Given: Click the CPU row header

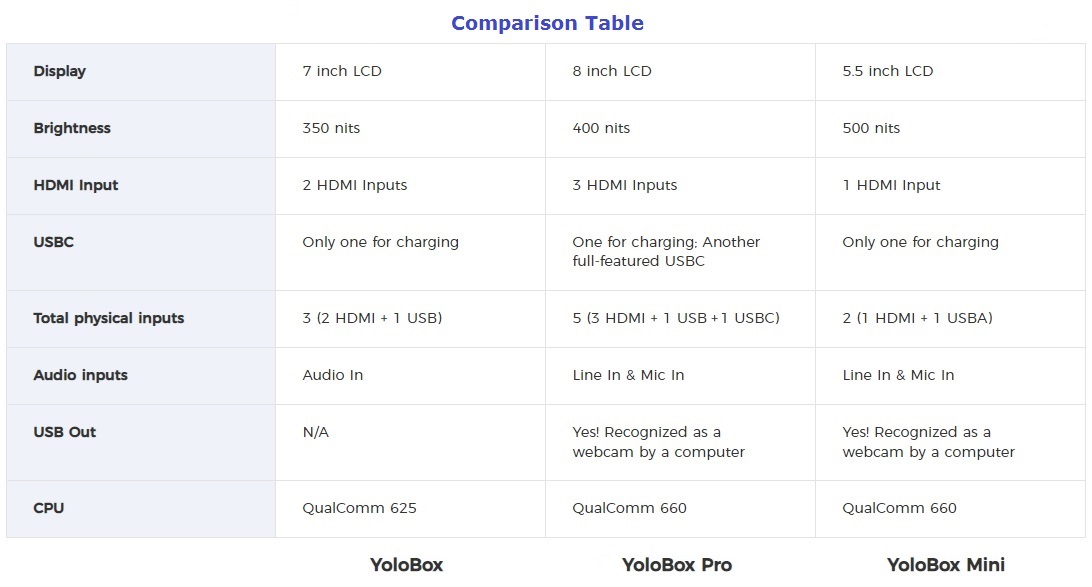Looking at the screenshot, I should tap(49, 508).
